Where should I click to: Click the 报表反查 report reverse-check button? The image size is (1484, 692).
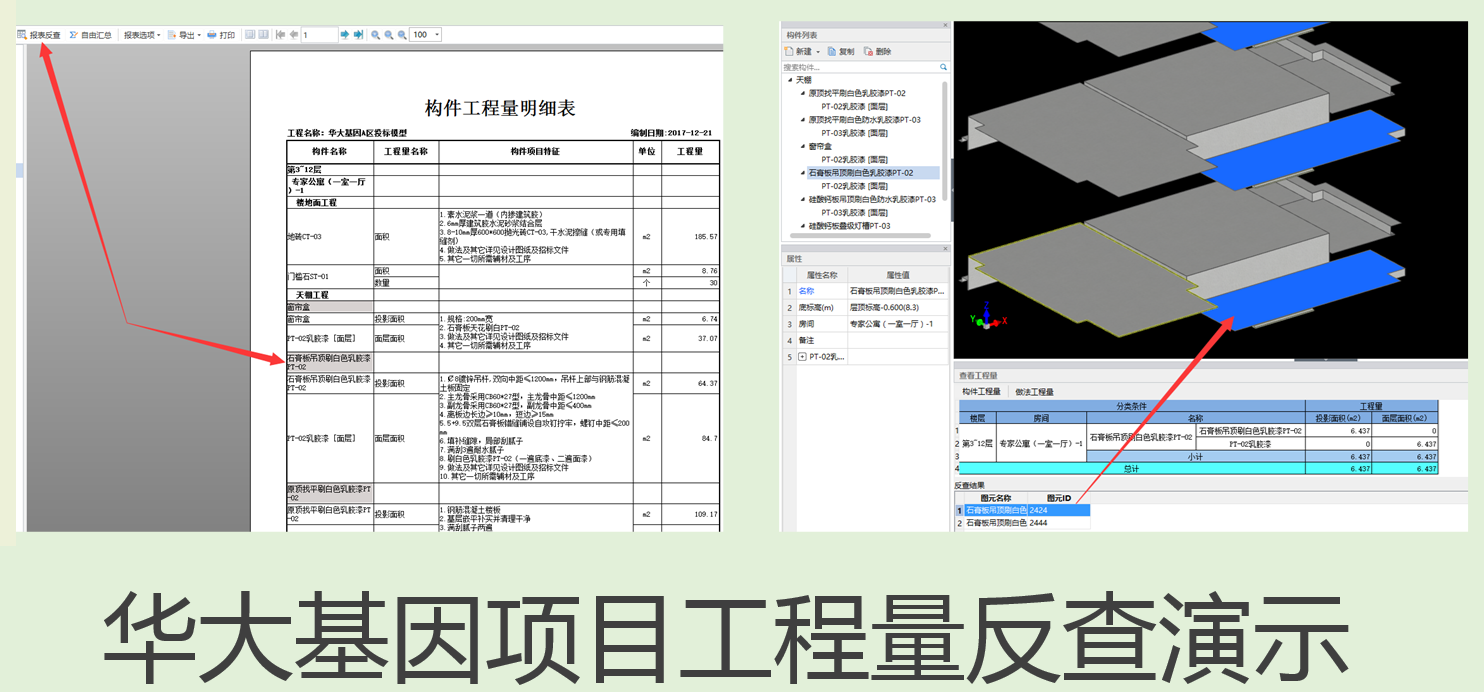39,35
